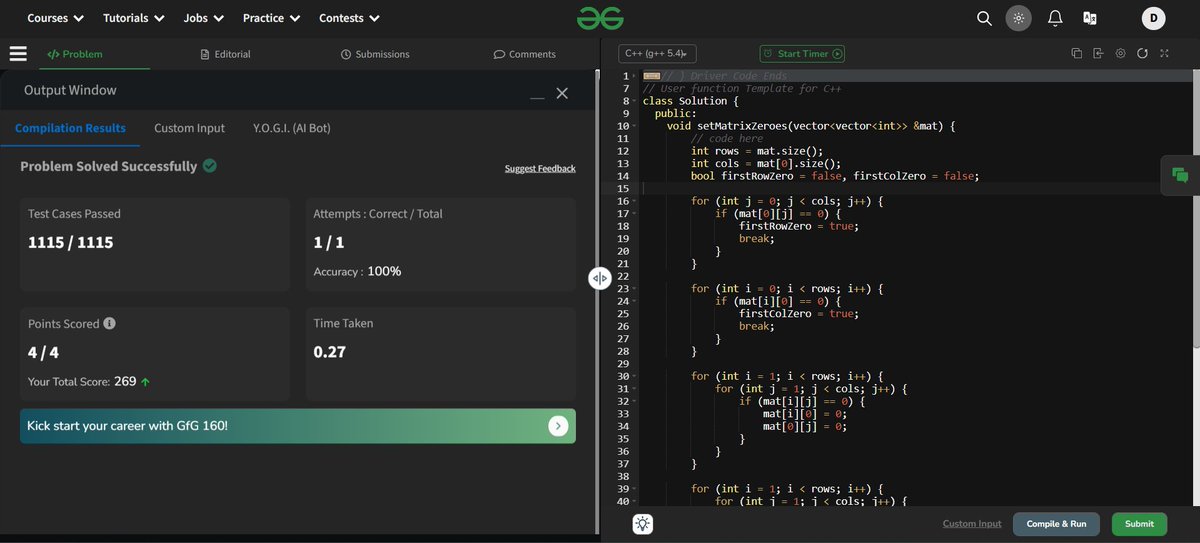1200x543 pixels.
Task: Click Suggest Feedback link
Action: (x=540, y=168)
